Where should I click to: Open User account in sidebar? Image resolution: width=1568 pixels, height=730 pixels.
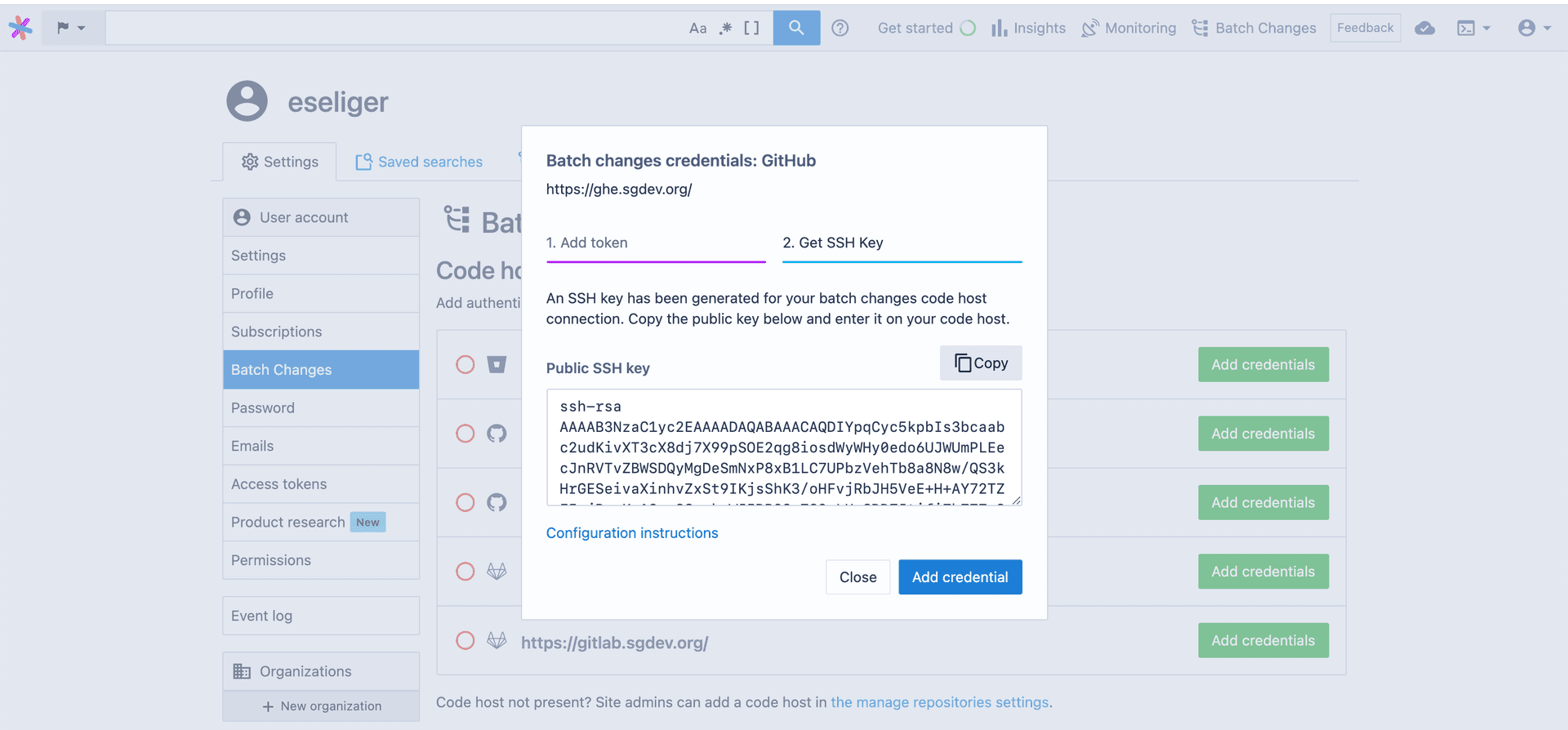(x=321, y=217)
